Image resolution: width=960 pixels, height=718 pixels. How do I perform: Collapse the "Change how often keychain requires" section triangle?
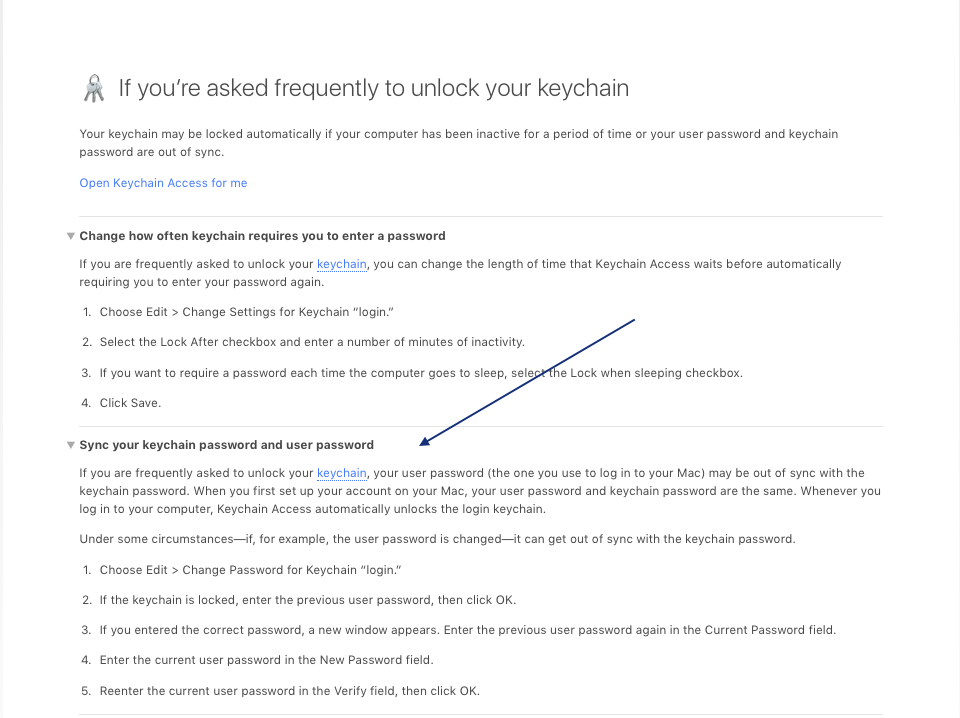click(x=71, y=236)
